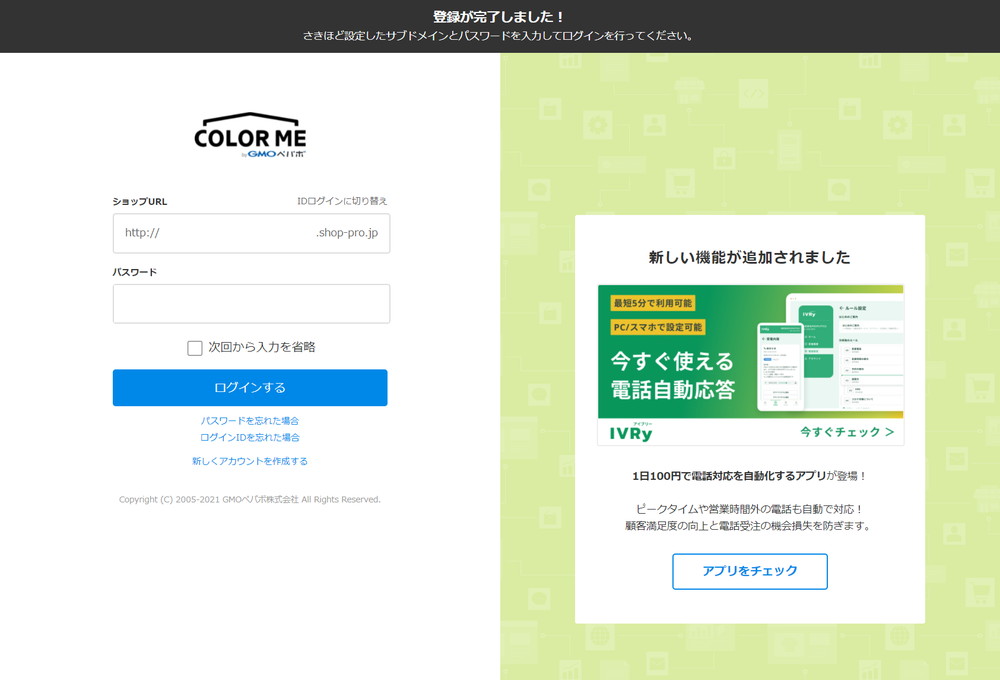Click the PC/スマホで設定可能 badge
The image size is (1000, 680).
click(658, 327)
